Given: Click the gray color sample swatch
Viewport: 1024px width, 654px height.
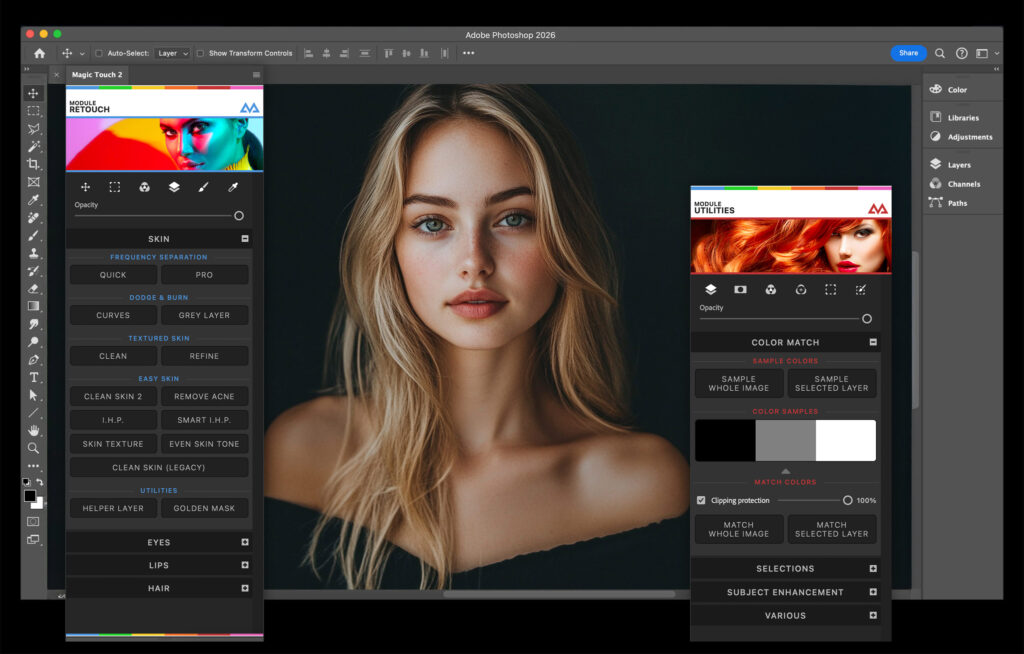Looking at the screenshot, I should click(x=785, y=441).
